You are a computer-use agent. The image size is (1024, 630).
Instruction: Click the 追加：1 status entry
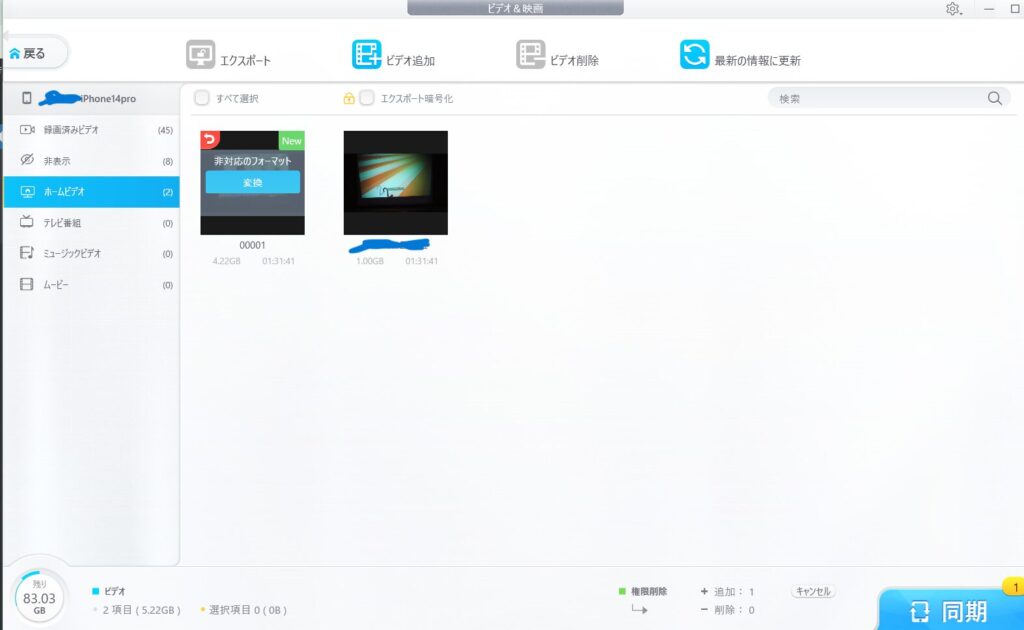point(728,591)
